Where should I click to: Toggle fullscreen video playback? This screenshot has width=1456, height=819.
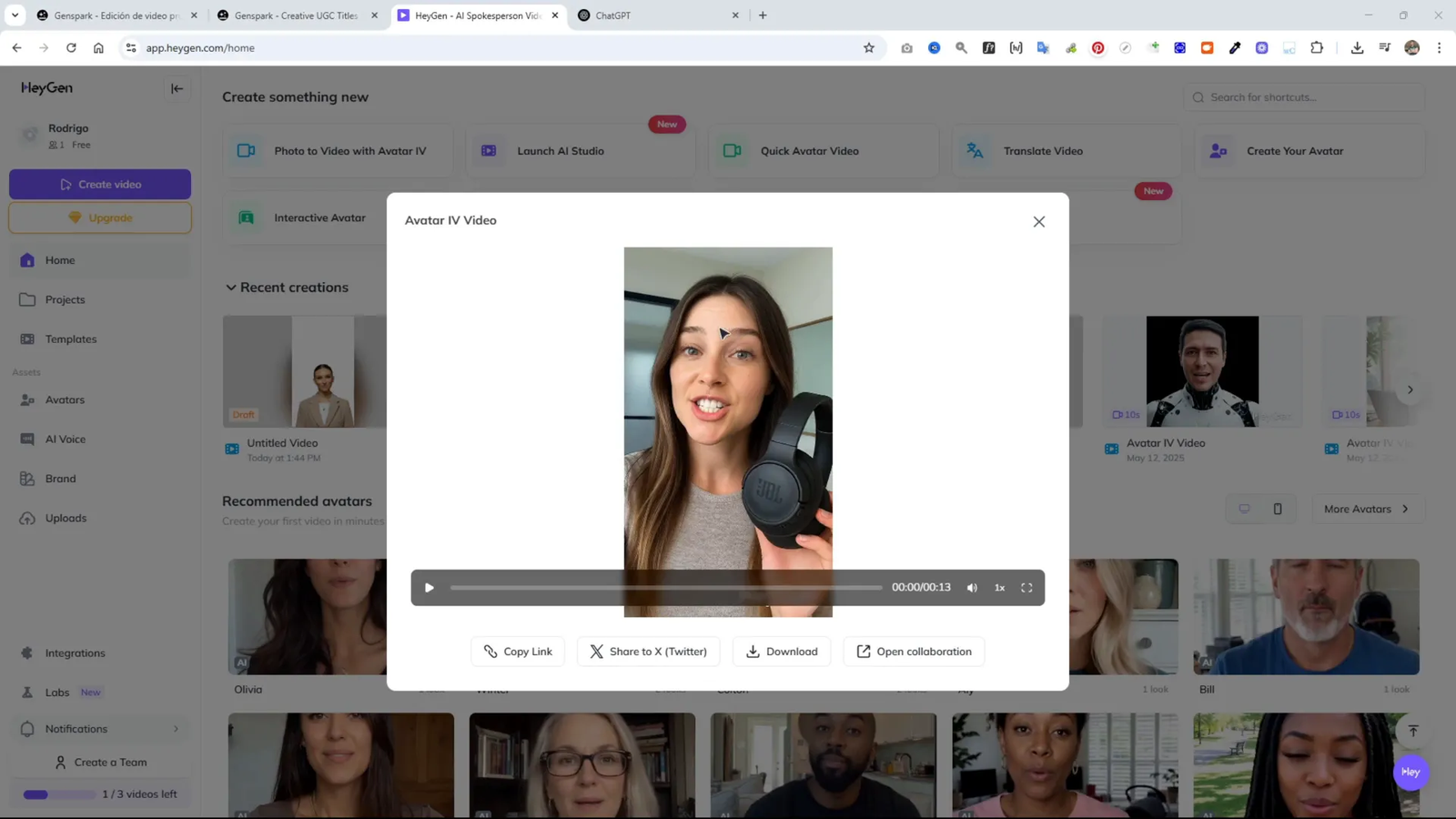tap(1026, 587)
